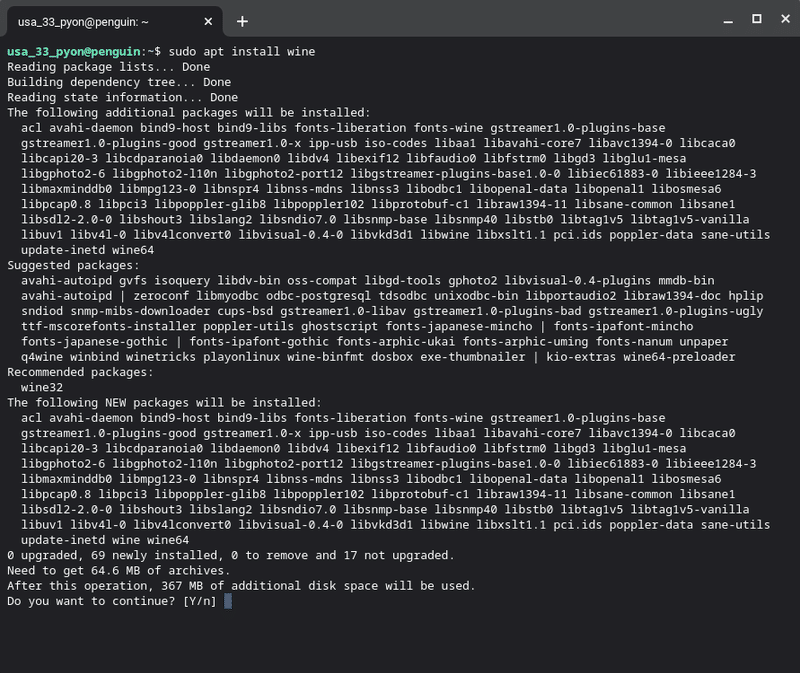Click 'gstreamer1.0-libav' in suggested packages

[343, 311]
